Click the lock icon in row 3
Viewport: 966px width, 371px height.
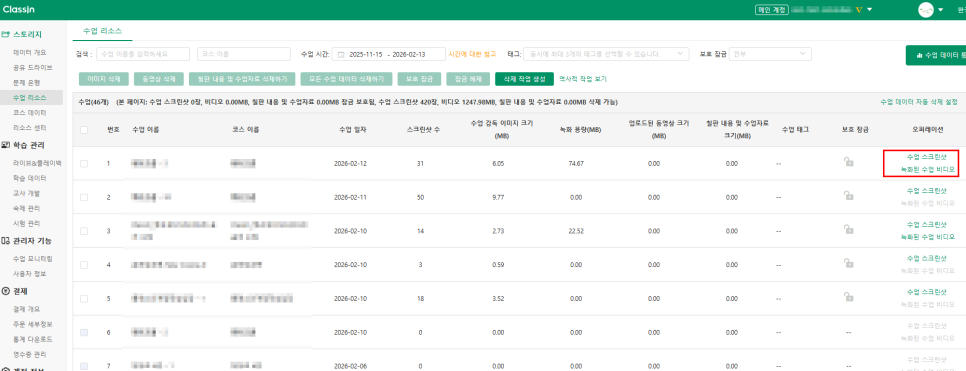(x=848, y=229)
